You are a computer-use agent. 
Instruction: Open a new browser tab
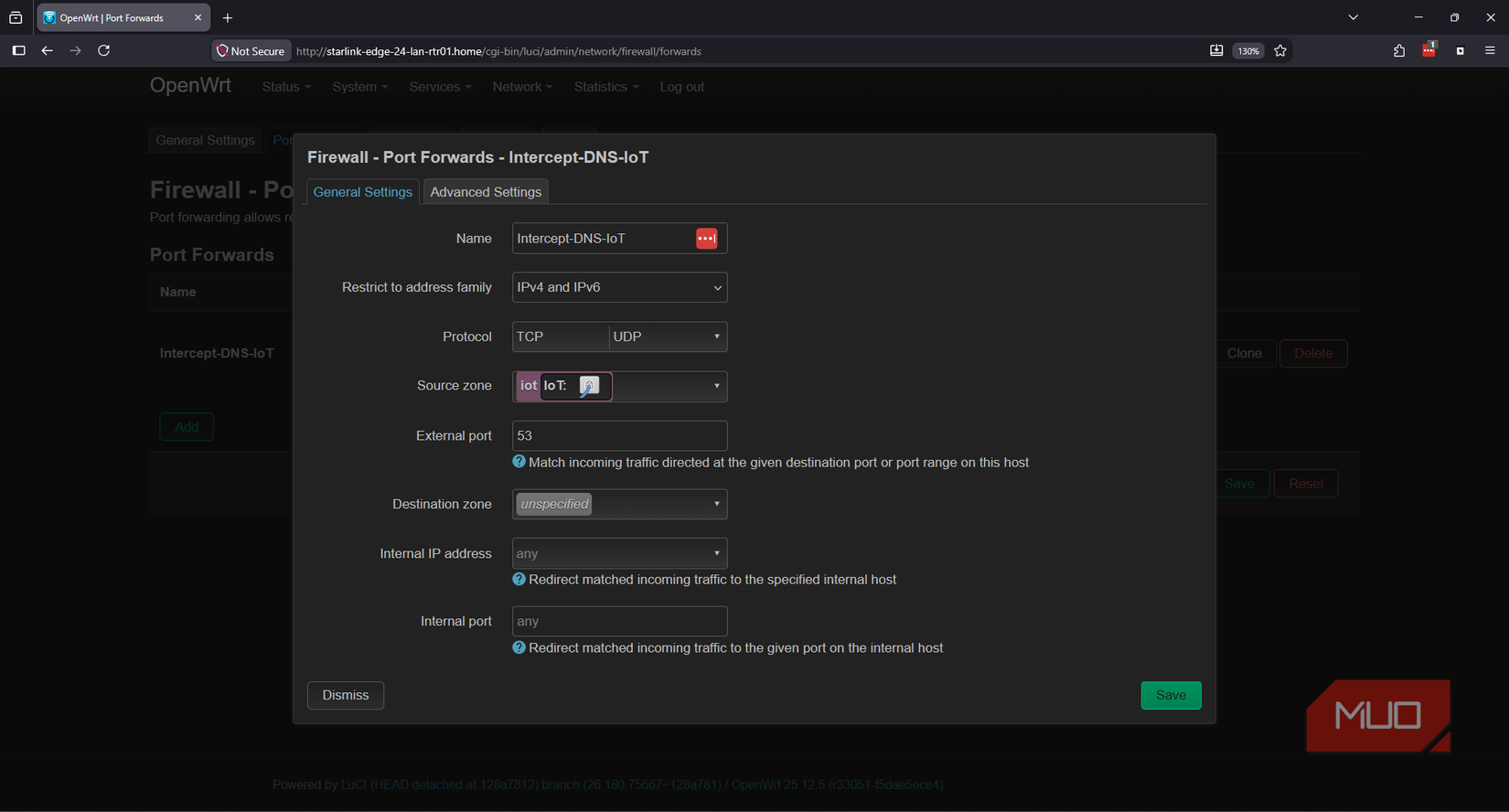click(228, 17)
